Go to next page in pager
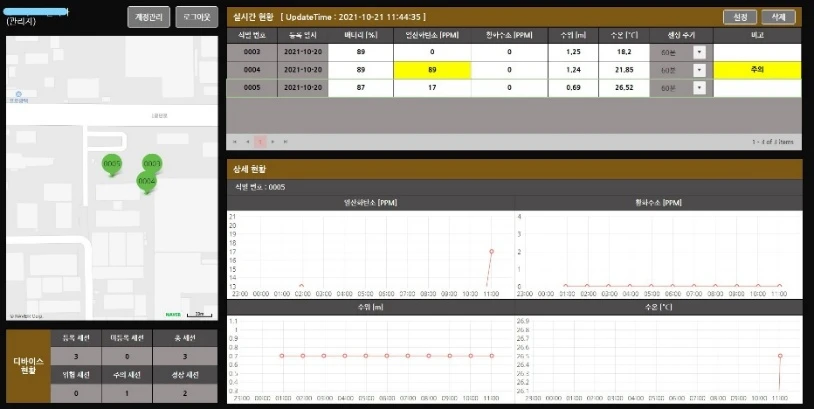Viewport: 814px width, 409px height. pos(273,142)
